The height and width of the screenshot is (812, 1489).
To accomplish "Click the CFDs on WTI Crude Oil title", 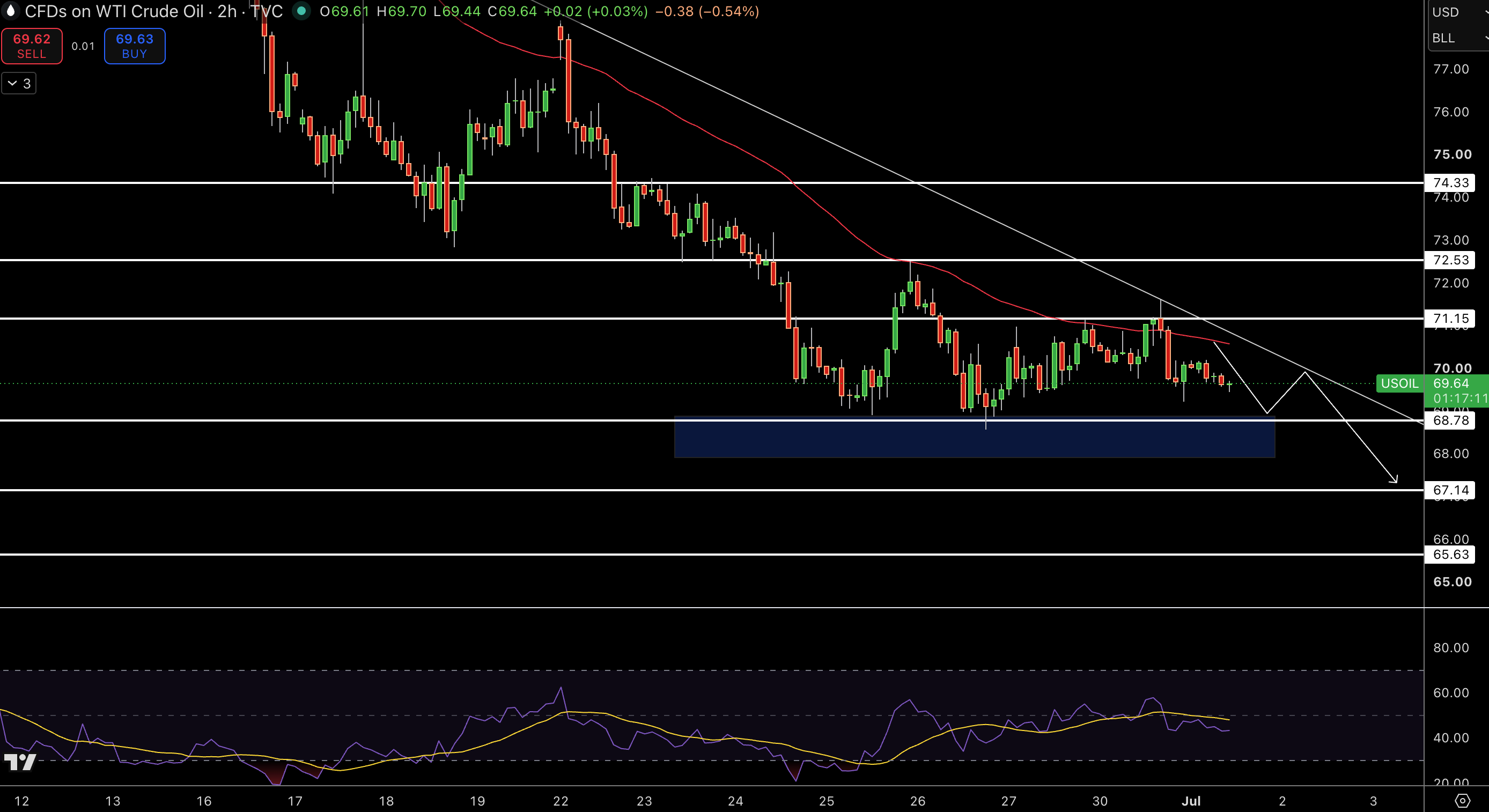I will click(114, 11).
